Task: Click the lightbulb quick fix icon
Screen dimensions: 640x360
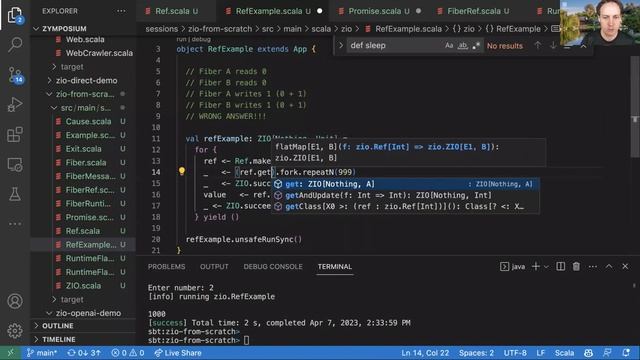Action: [x=182, y=171]
